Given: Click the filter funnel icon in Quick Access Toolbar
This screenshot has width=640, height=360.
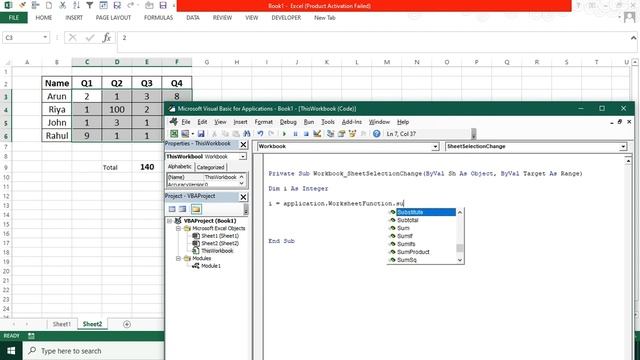Looking at the screenshot, I should point(90,5).
